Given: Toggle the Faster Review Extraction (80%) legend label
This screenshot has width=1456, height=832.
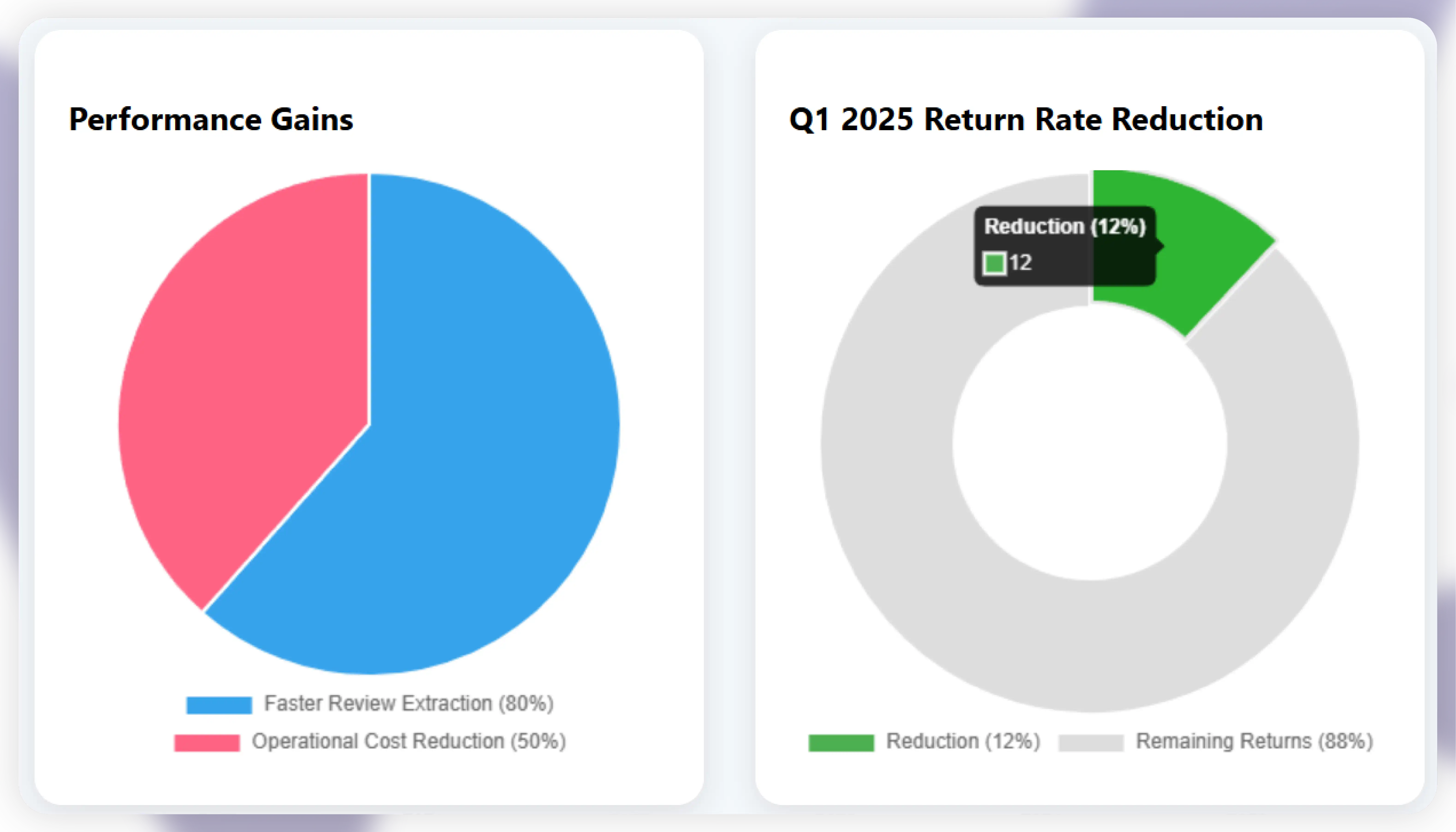Looking at the screenshot, I should 409,703.
